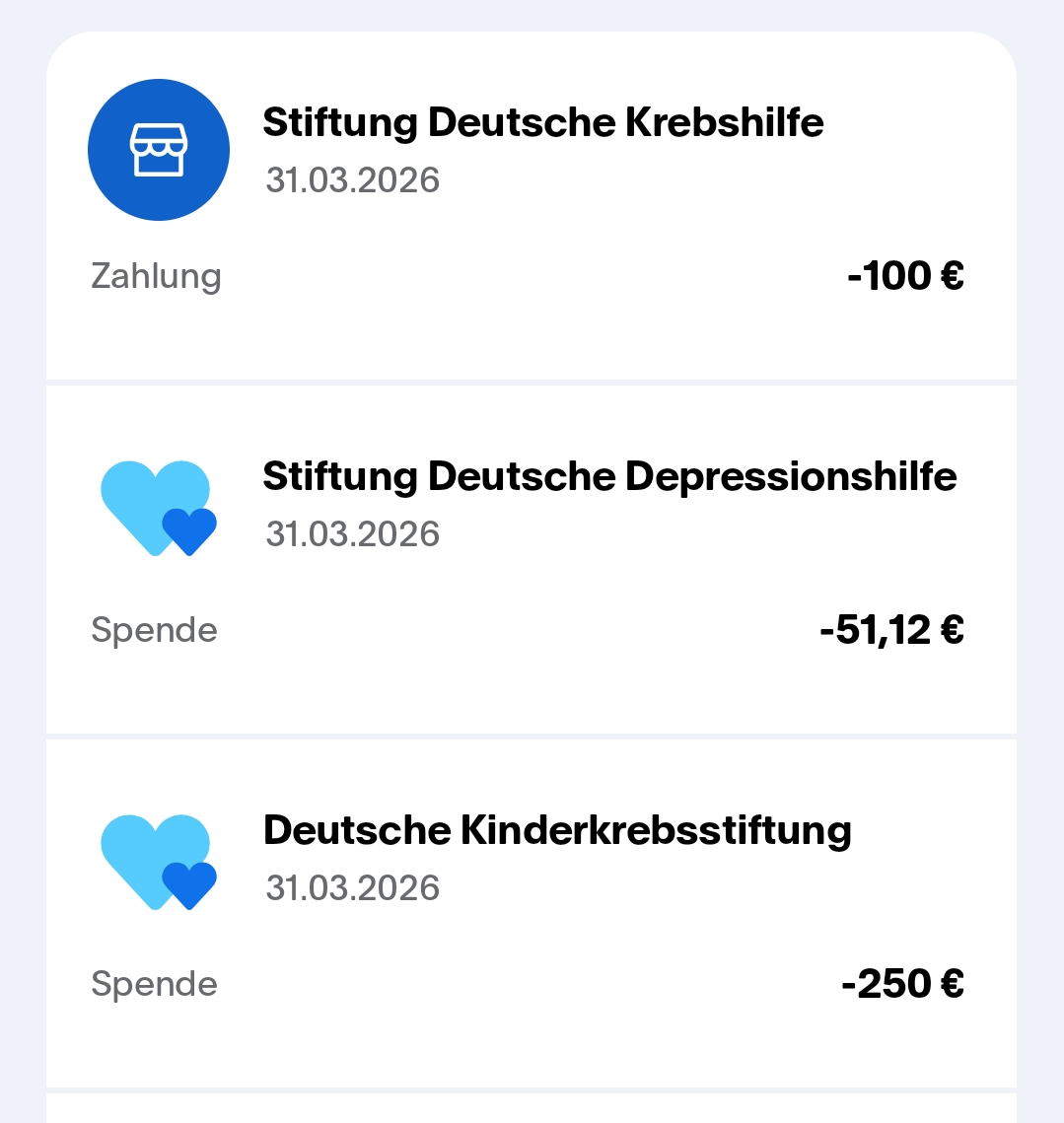Image resolution: width=1064 pixels, height=1123 pixels.
Task: Tap the -250 € donation amount
Action: 901,984
